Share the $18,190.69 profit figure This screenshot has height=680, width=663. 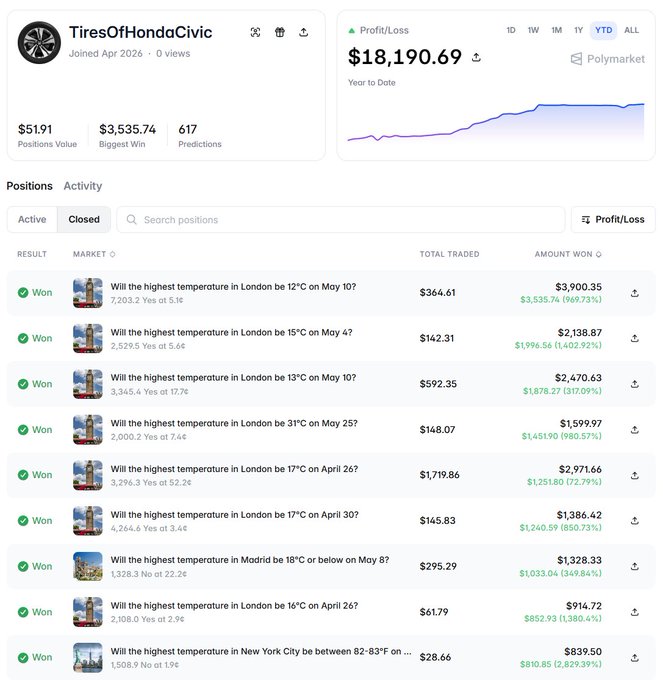(x=476, y=57)
